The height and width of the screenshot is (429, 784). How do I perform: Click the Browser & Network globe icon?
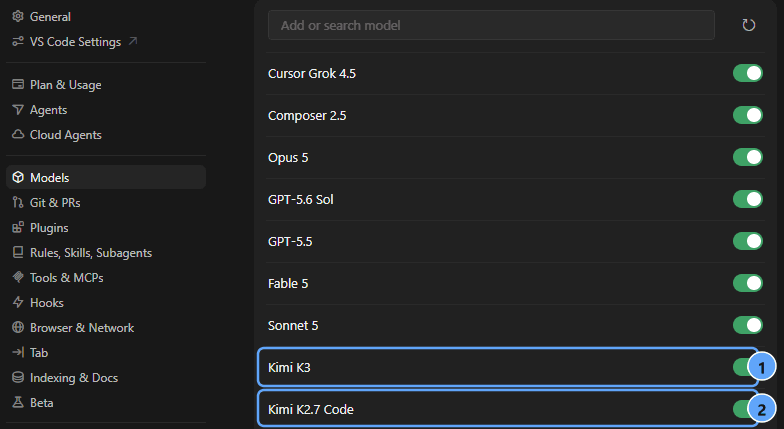(x=18, y=327)
